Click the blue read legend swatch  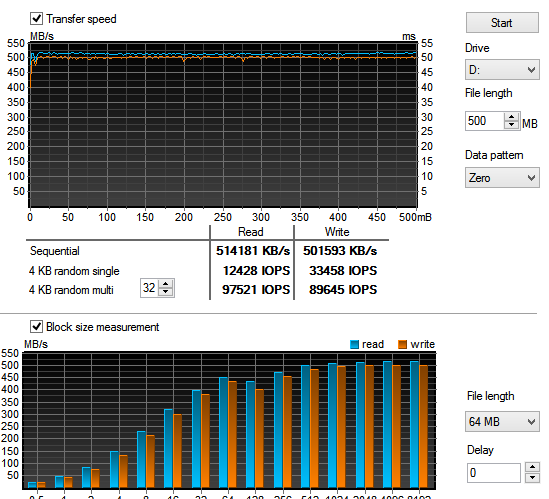coord(354,345)
